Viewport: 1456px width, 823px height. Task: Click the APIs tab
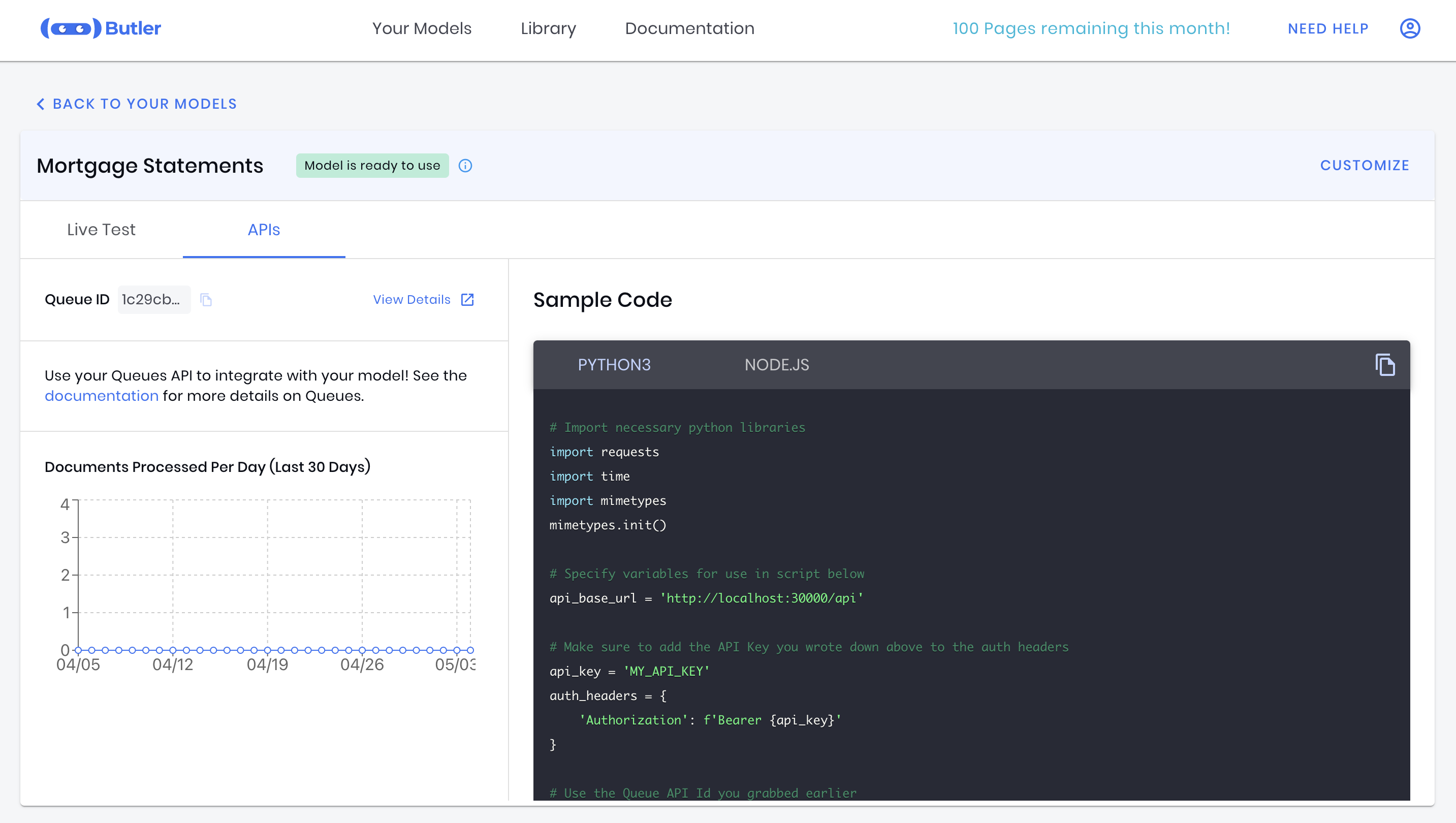264,230
